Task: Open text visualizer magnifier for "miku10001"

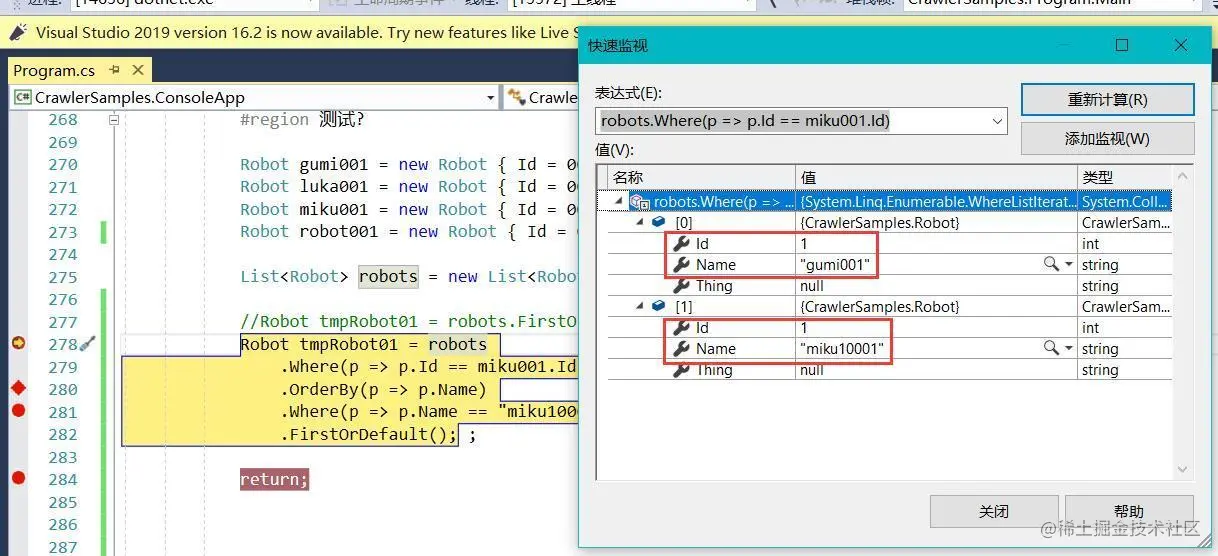Action: tap(1051, 348)
